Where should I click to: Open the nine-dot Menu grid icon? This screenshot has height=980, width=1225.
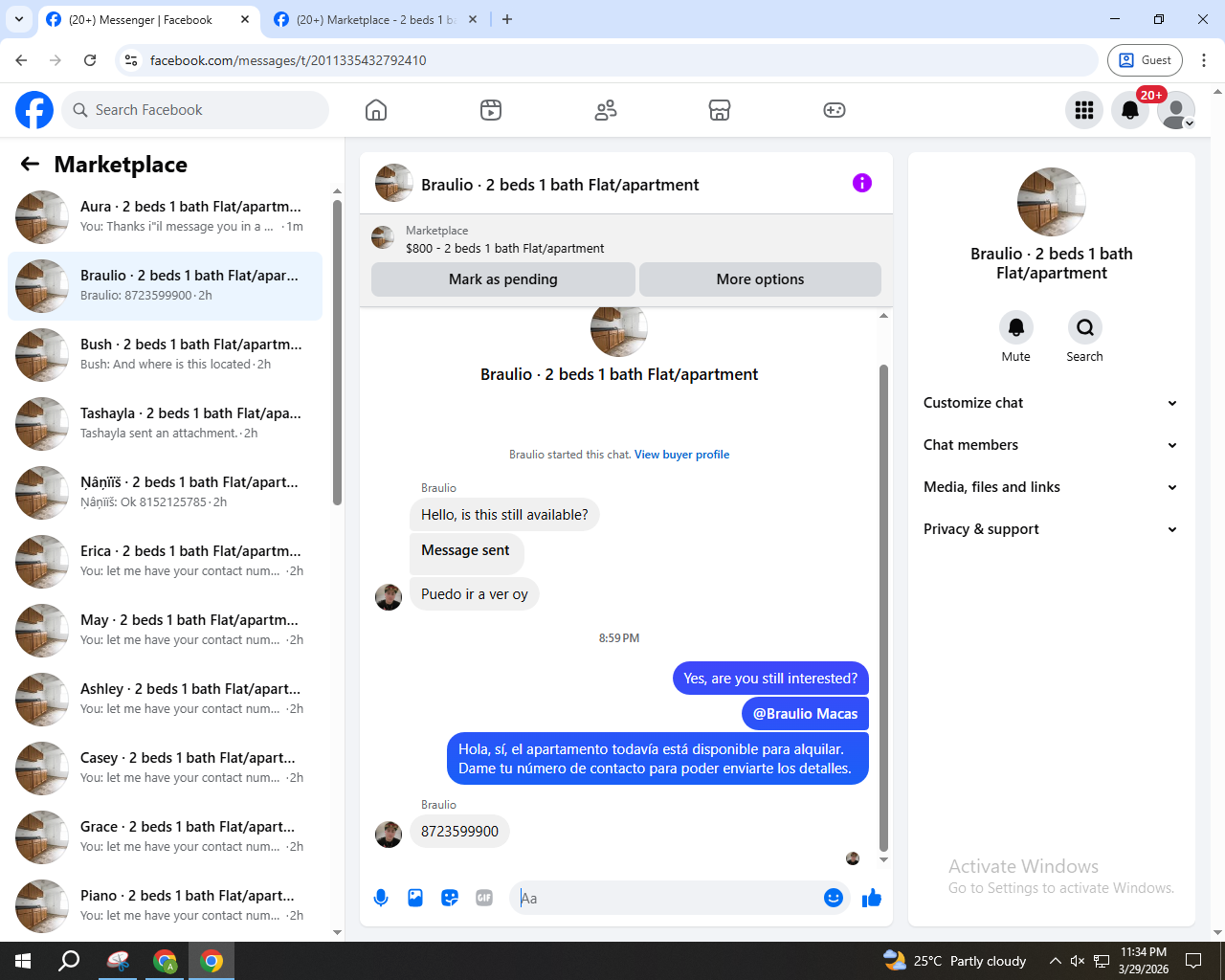coord(1084,110)
